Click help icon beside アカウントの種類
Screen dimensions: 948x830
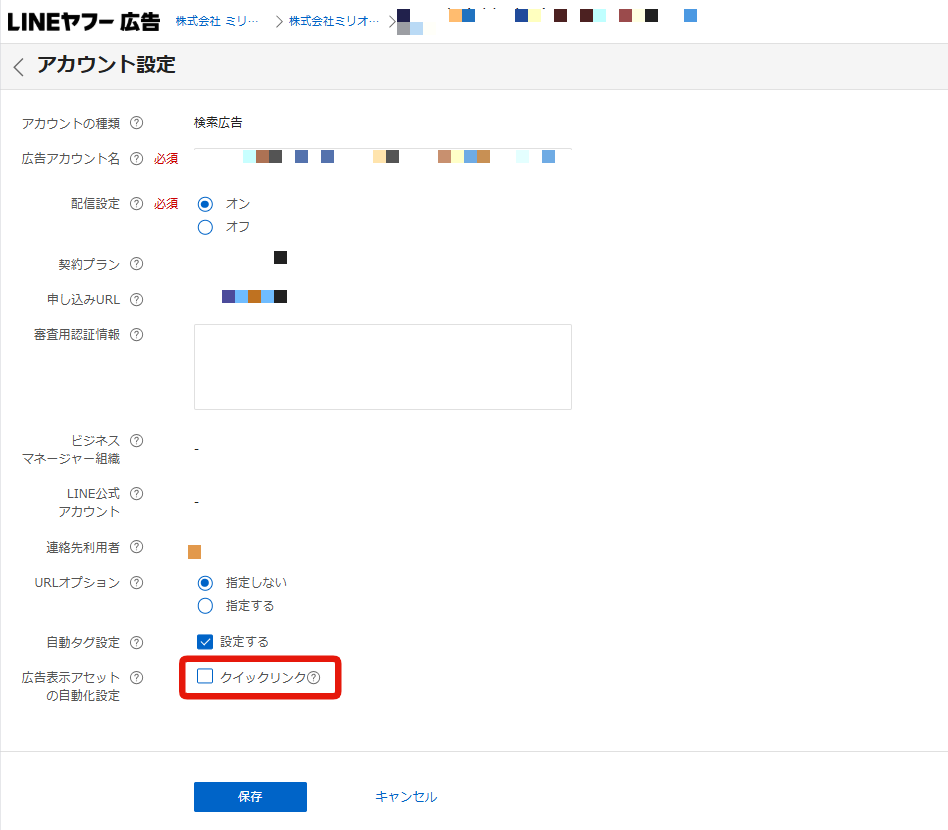pos(137,123)
